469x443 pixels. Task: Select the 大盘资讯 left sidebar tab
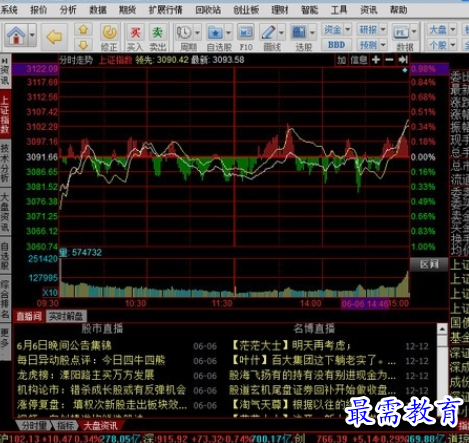click(x=5, y=212)
